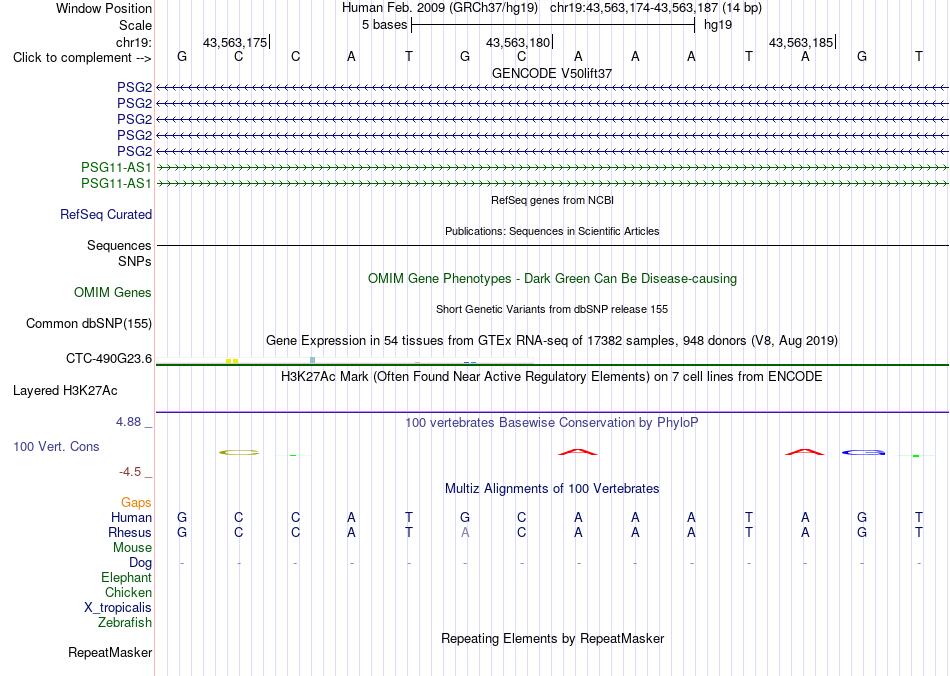Viewport: 950px width, 676px height.
Task: Click the 43,563,185 coordinate label
Action: pyautogui.click(x=801, y=42)
